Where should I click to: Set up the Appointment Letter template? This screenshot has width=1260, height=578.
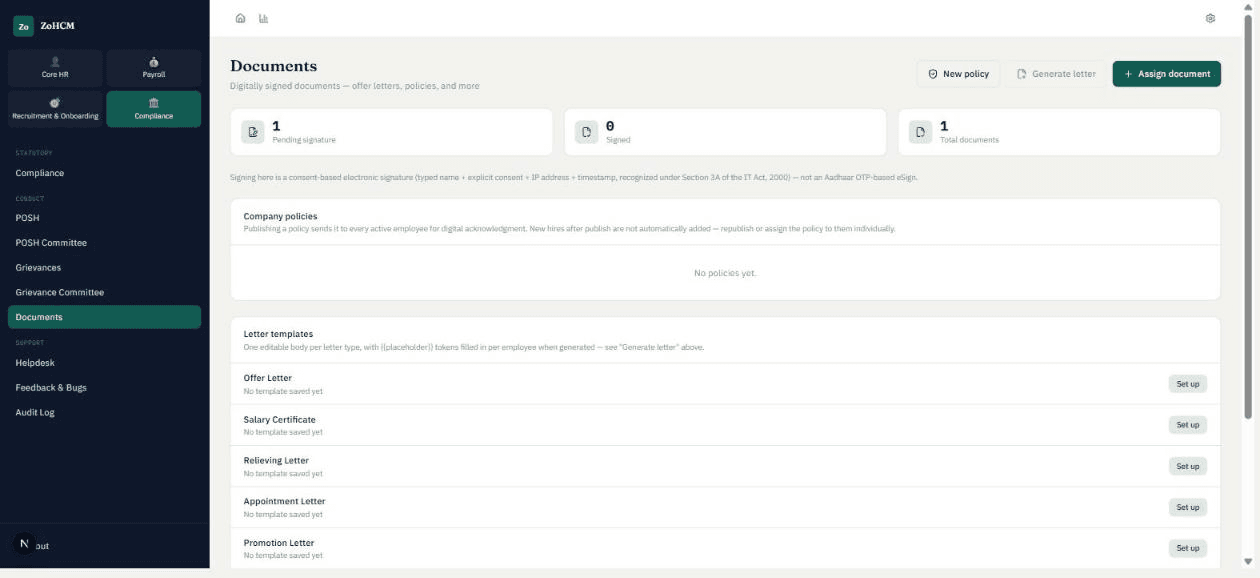pos(1187,507)
